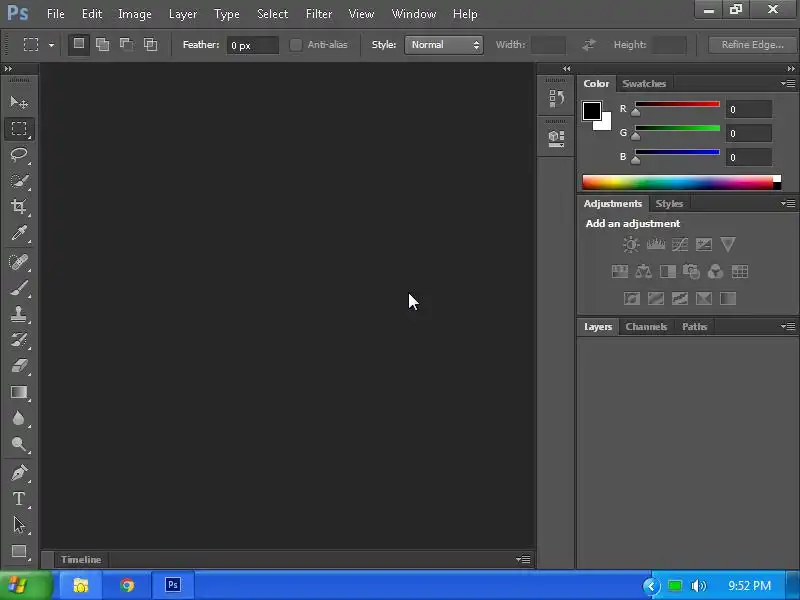Viewport: 800px width, 600px height.
Task: Select the Blur tool
Action: [x=19, y=418]
